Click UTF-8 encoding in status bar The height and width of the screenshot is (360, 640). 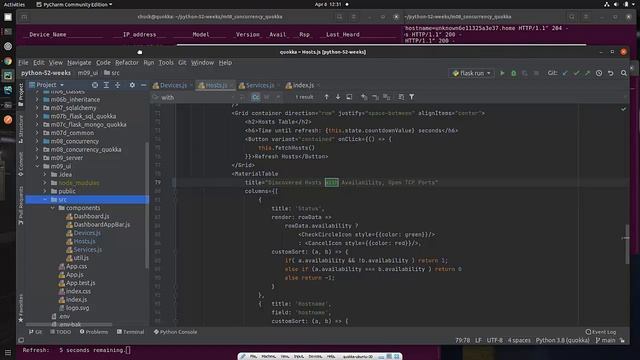pos(494,340)
